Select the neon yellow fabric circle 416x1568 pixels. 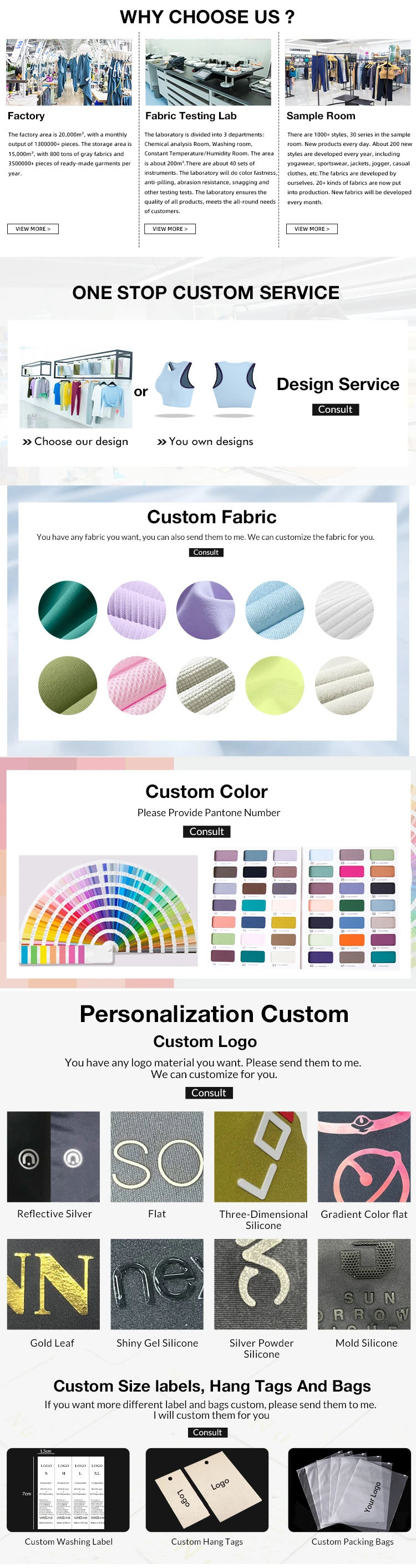click(x=275, y=685)
